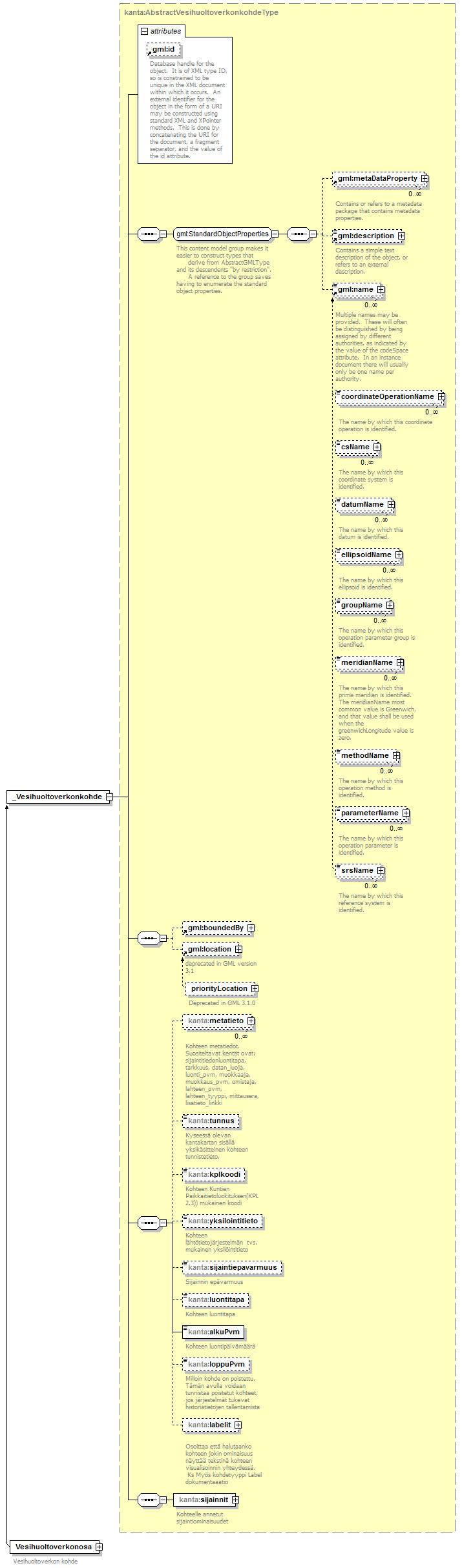Expand gml:metaDataProperty element
Image resolution: width=462 pixels, height=1568 pixels.
point(425,178)
